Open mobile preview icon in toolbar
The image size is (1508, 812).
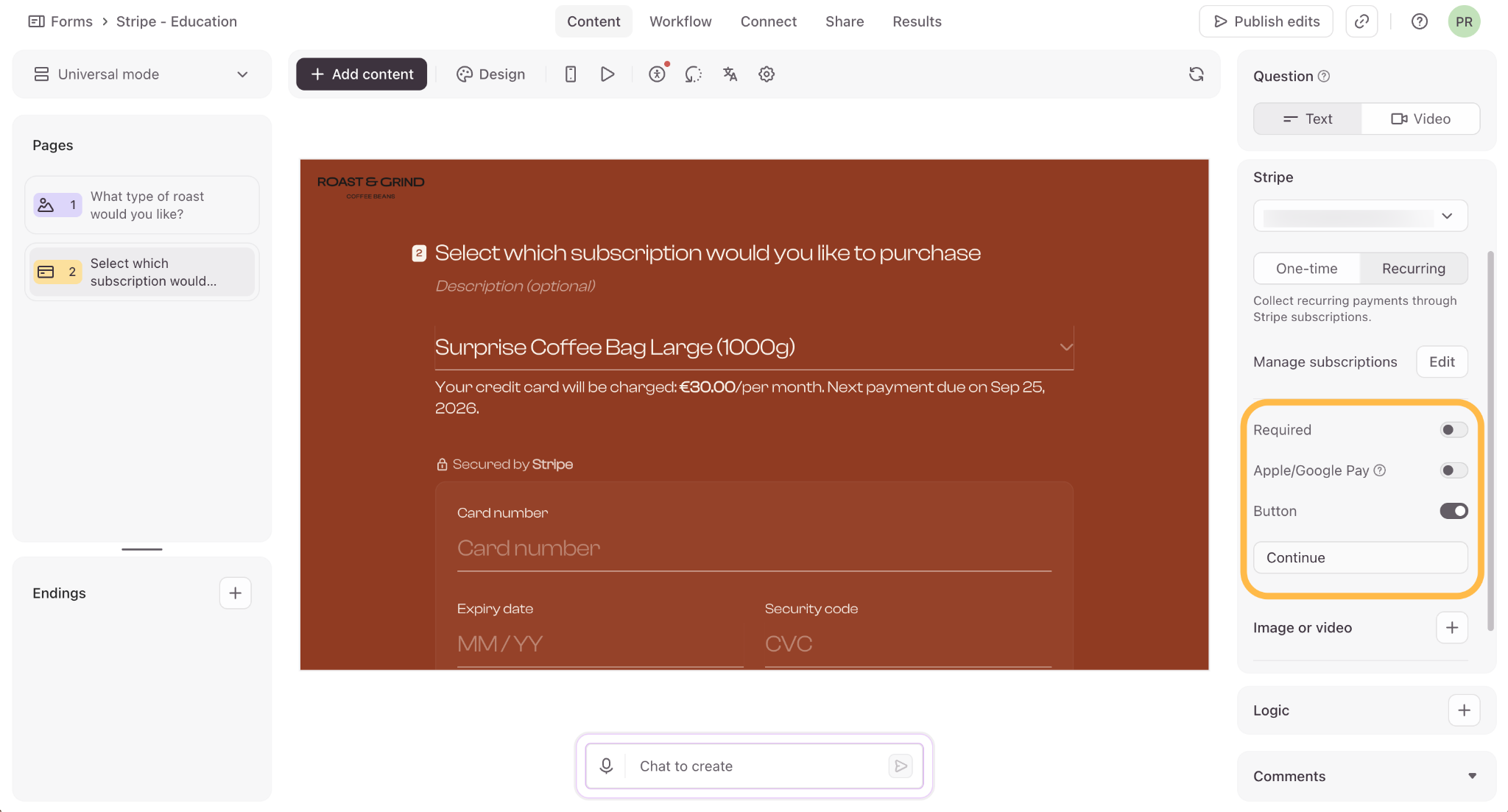pos(571,74)
